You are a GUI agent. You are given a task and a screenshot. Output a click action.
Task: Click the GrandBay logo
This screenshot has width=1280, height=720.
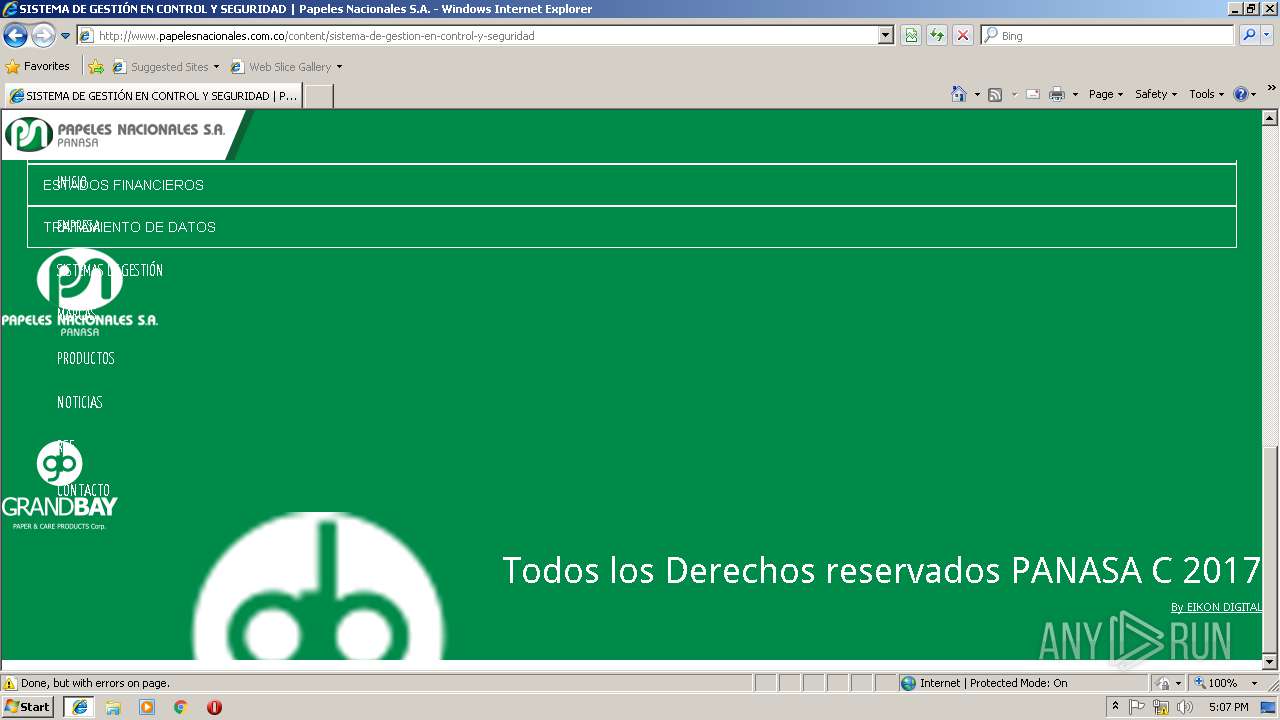pyautogui.click(x=60, y=485)
